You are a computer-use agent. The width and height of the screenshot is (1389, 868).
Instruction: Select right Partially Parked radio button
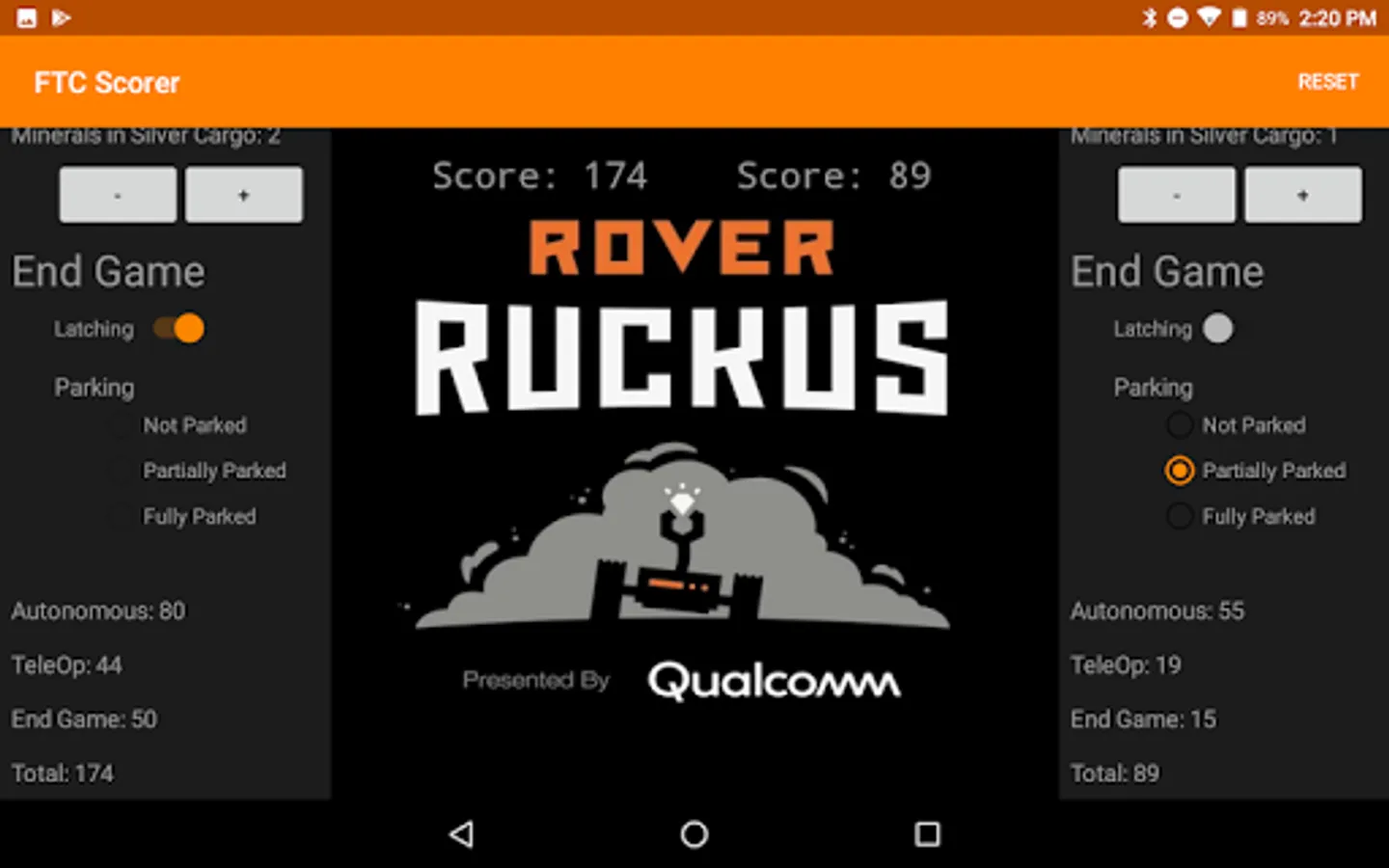point(1179,471)
